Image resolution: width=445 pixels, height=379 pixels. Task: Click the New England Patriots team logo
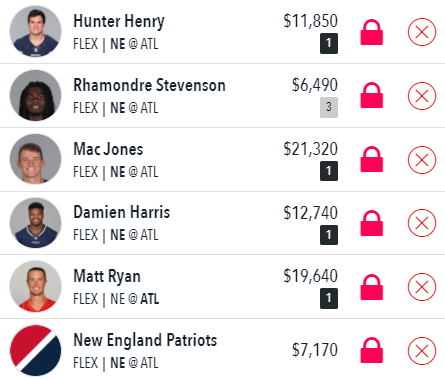click(x=36, y=350)
